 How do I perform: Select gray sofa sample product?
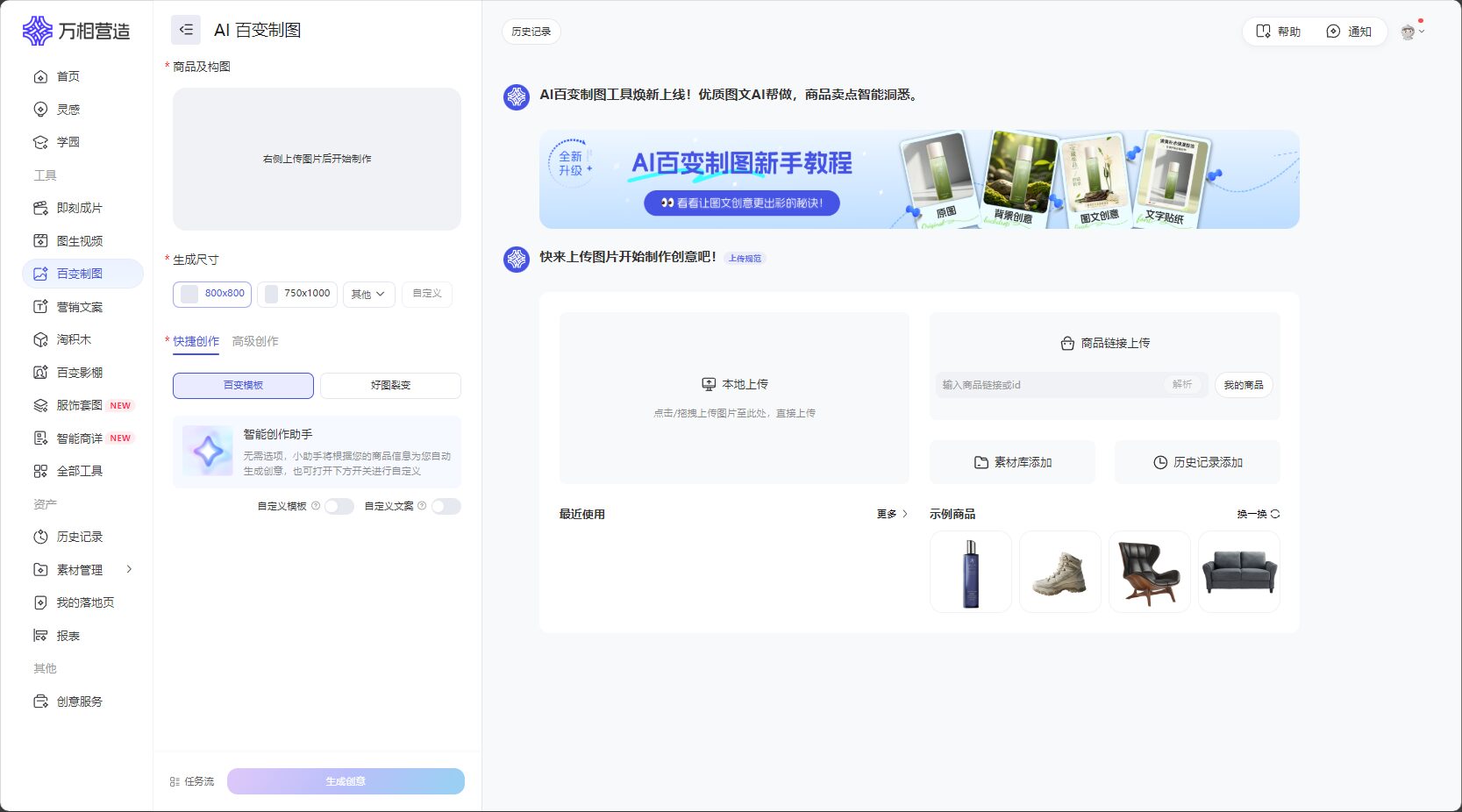tap(1239, 572)
